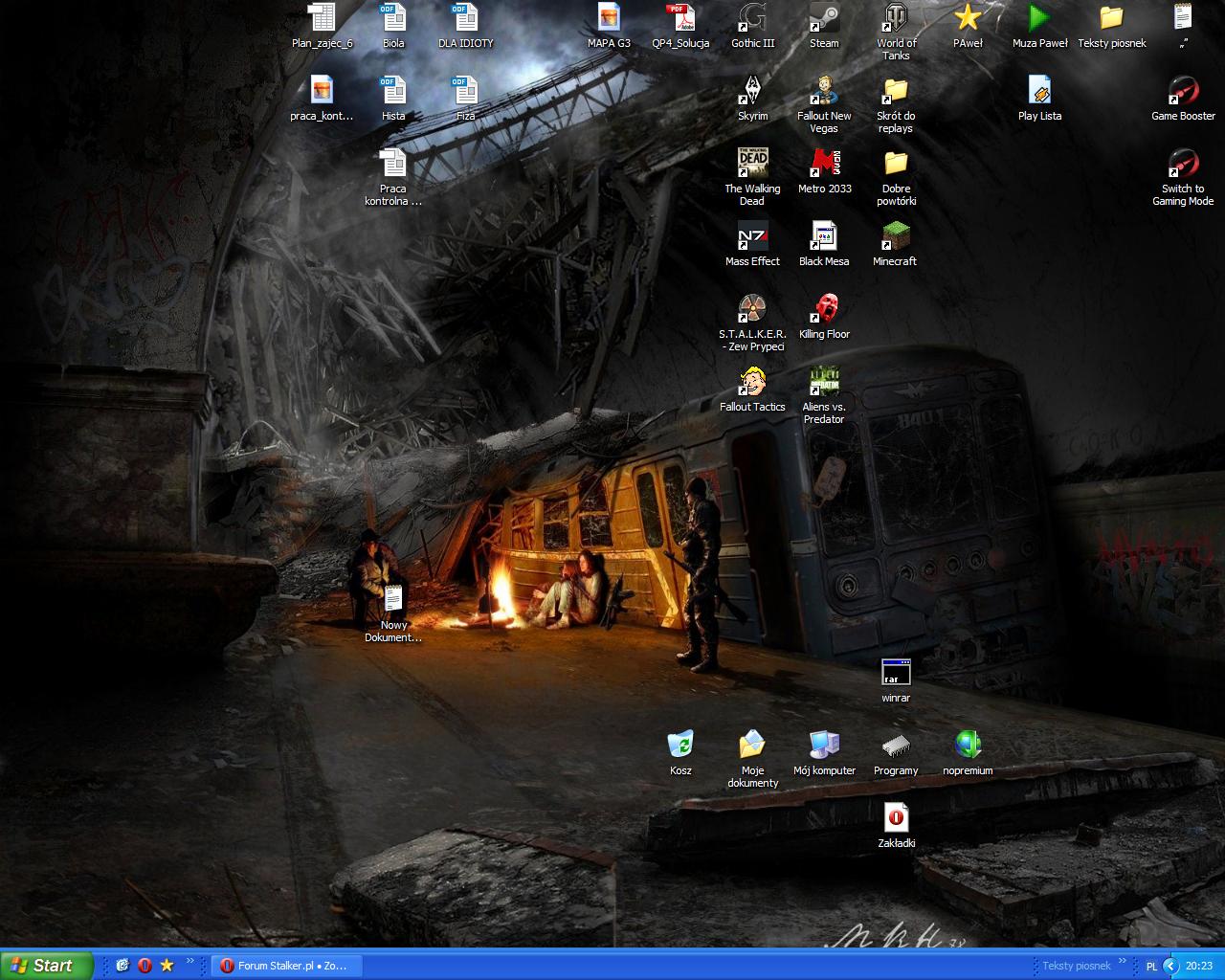Screen dimensions: 1225x980
Task: Select the nopremium globe icon
Action: tap(968, 746)
